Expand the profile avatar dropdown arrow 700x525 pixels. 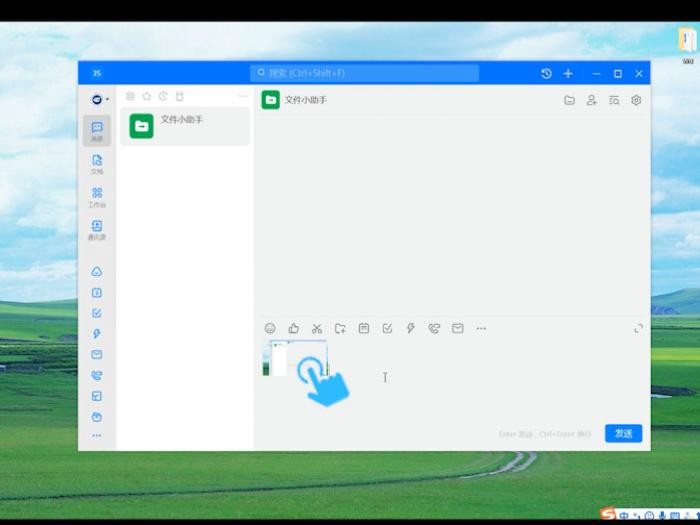(x=108, y=100)
